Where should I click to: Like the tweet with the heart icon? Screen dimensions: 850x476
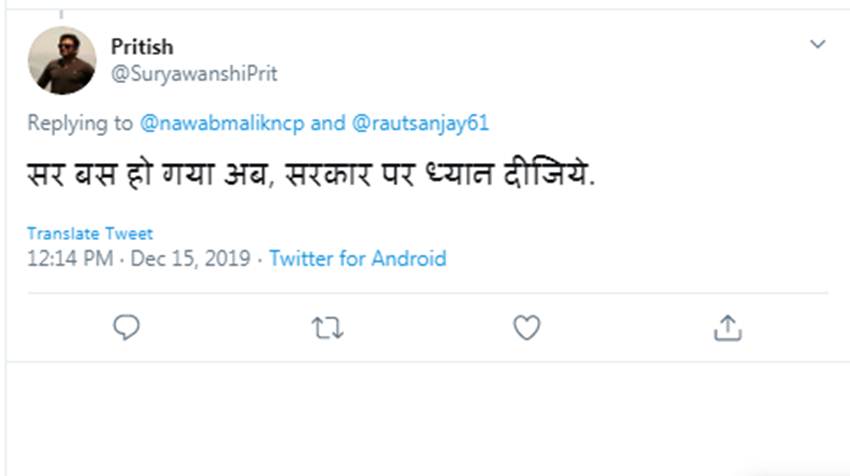pyautogui.click(x=527, y=327)
